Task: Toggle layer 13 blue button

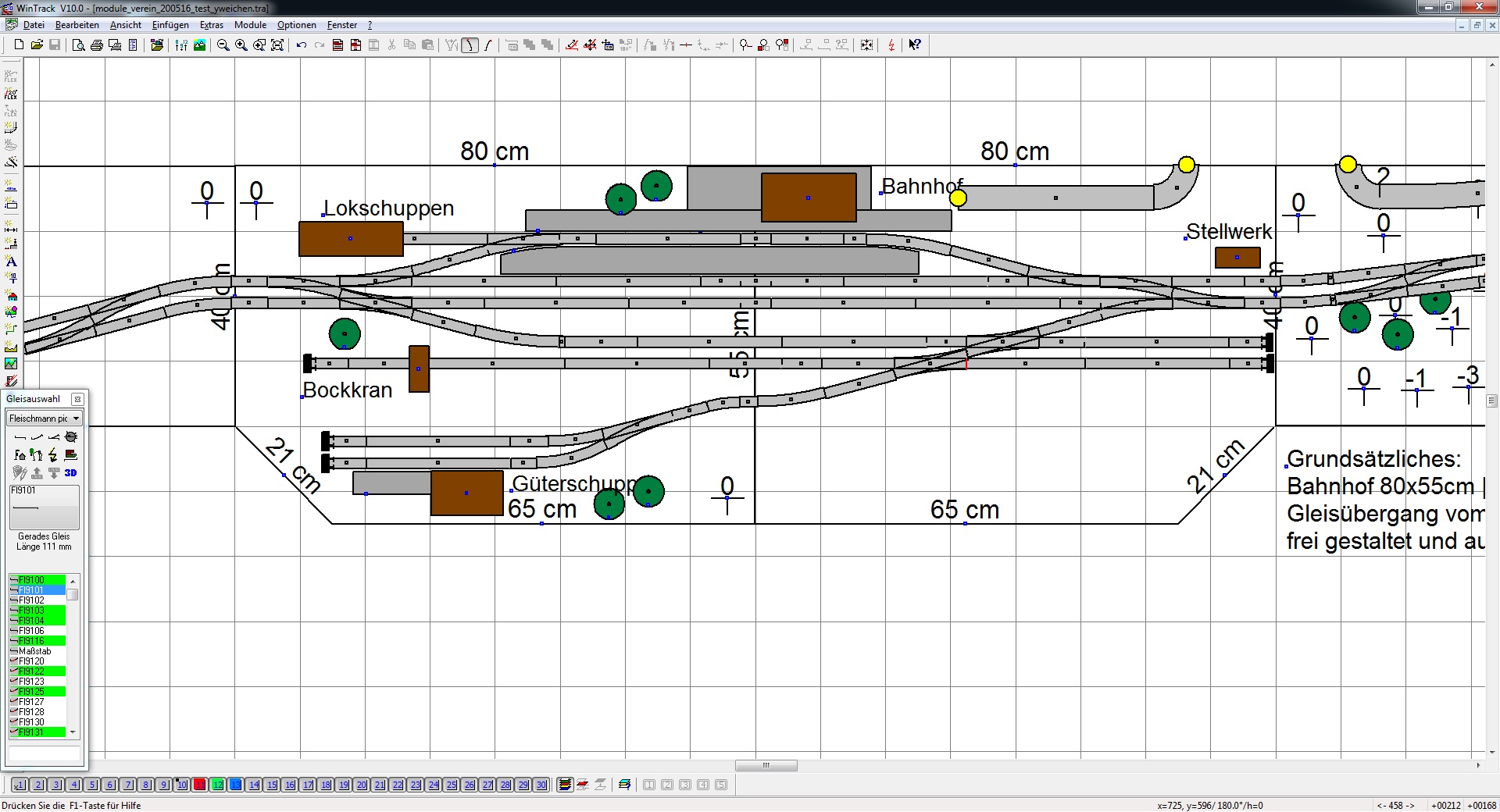Action: [236, 785]
